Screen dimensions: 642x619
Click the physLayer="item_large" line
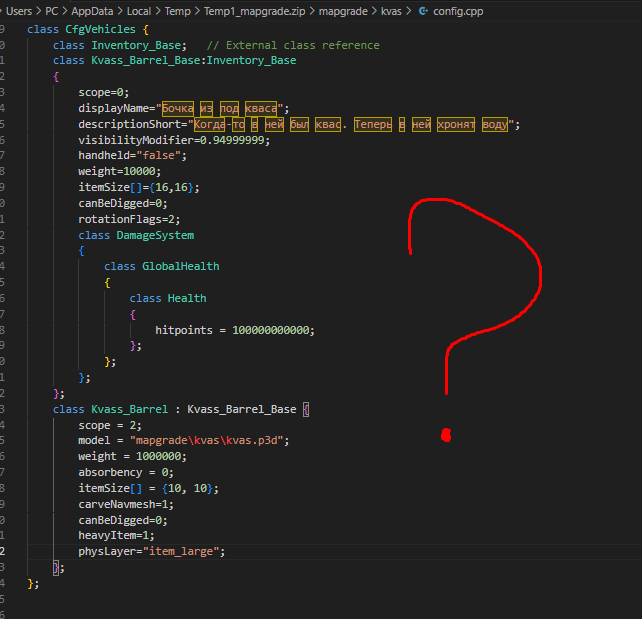coord(151,551)
